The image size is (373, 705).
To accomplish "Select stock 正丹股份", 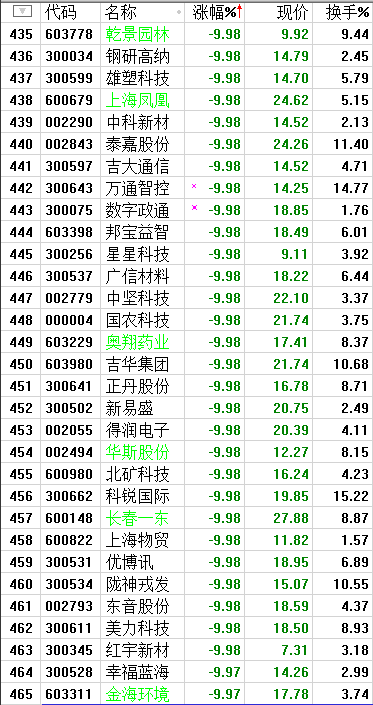I will [138, 387].
